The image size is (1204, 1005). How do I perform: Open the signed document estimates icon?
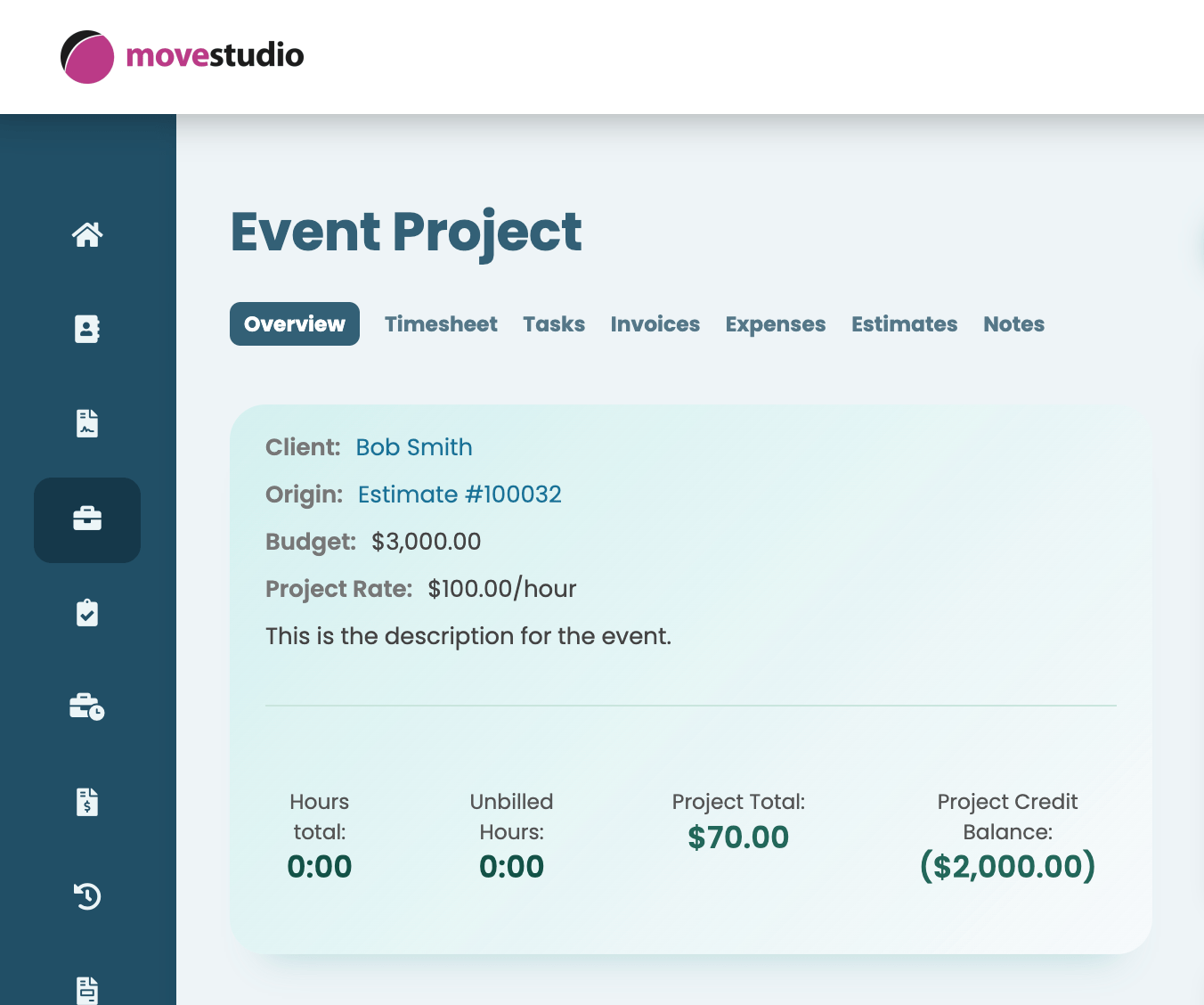[x=87, y=424]
